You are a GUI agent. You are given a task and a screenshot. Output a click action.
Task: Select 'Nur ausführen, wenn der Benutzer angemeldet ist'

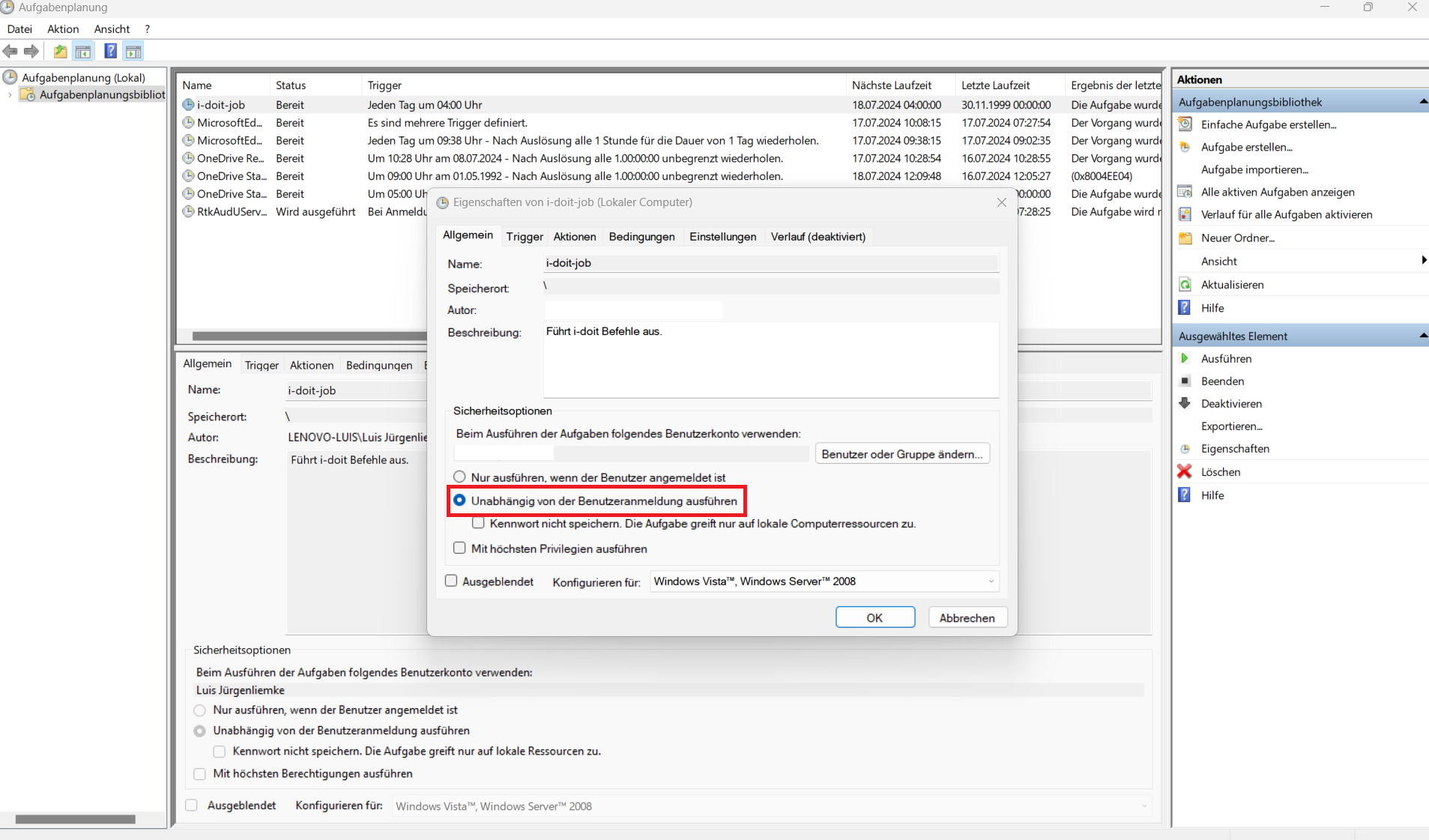pyautogui.click(x=459, y=477)
